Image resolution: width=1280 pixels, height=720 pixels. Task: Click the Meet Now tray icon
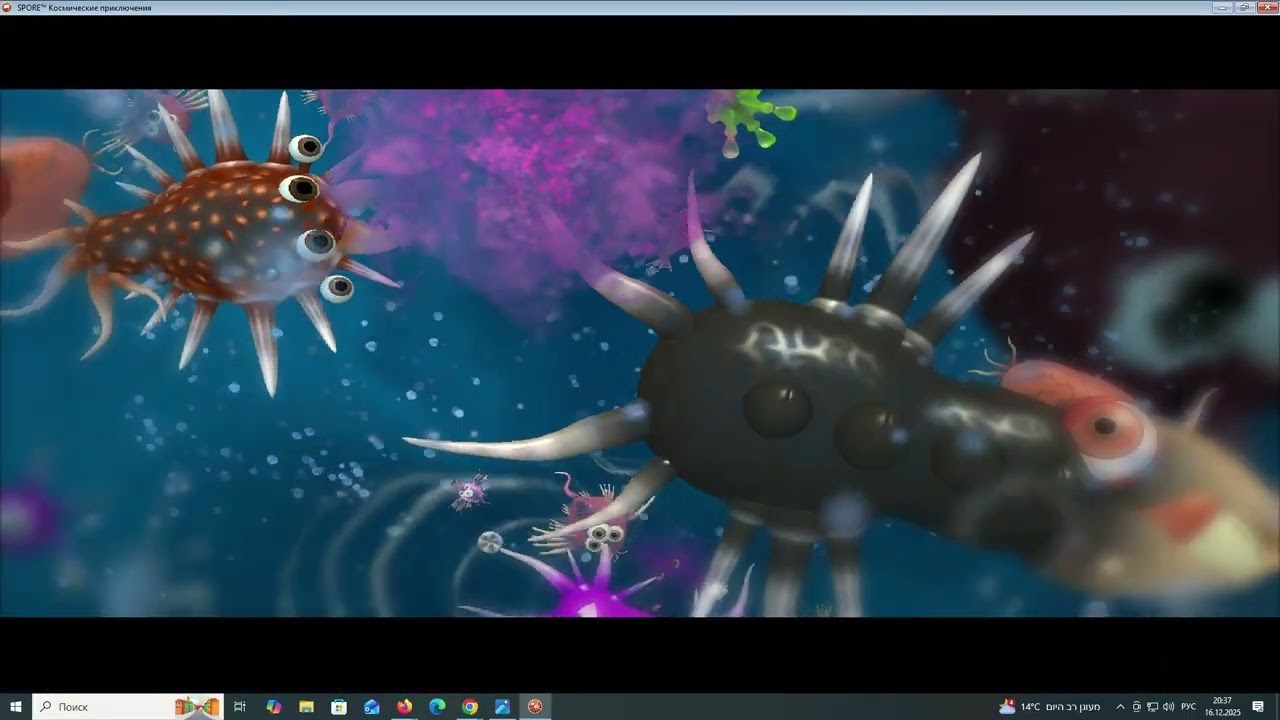1137,707
